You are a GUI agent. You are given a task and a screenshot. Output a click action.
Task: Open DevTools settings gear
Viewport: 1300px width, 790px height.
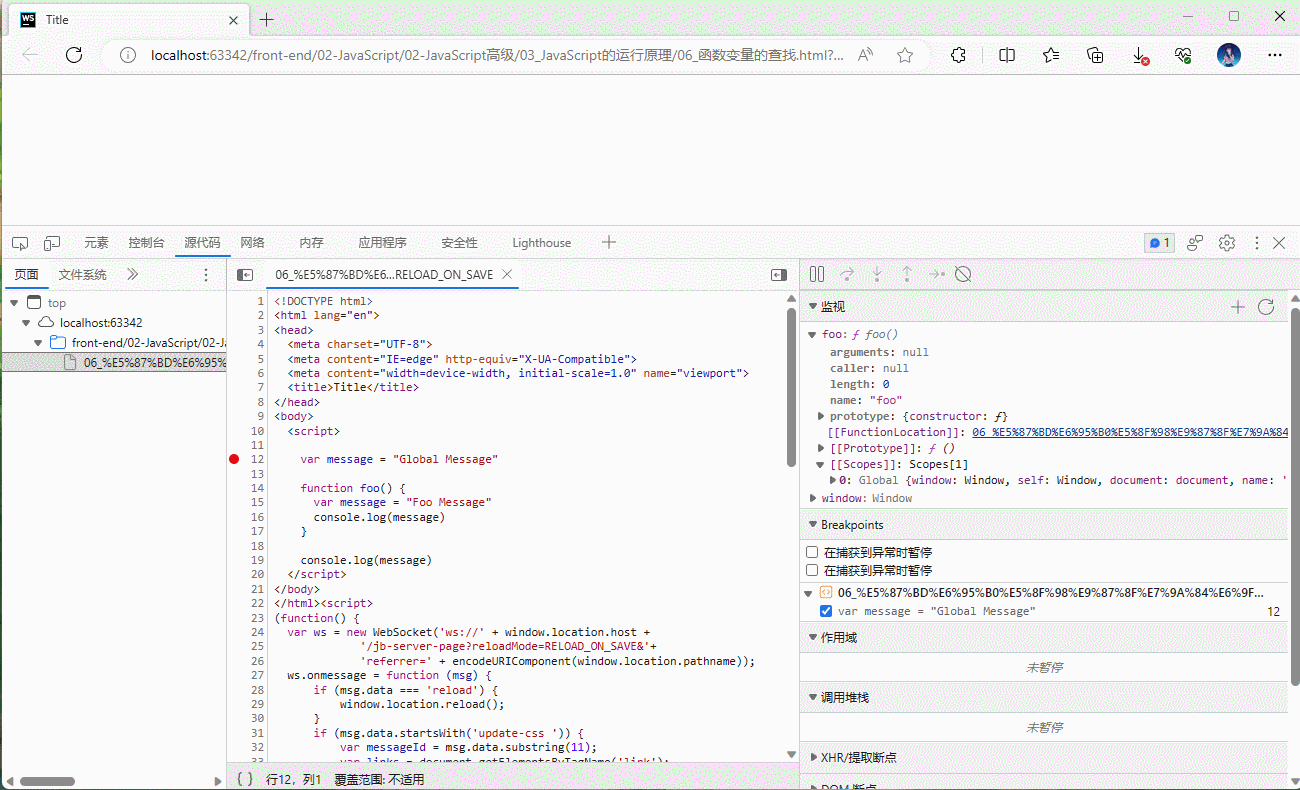coord(1227,243)
